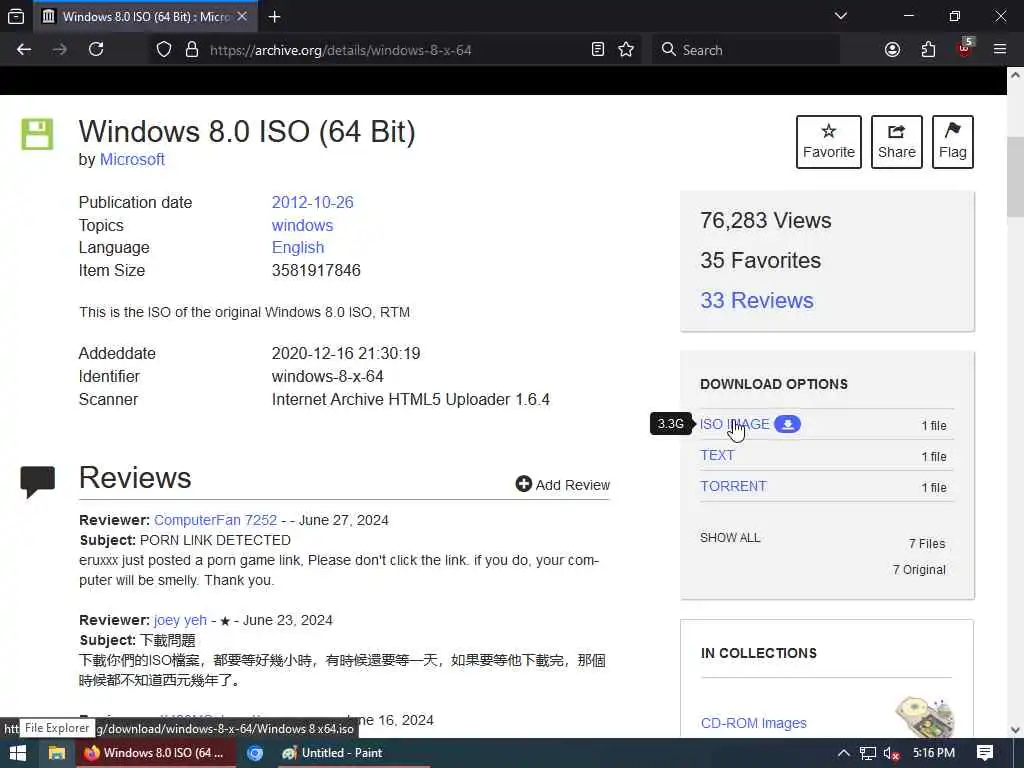Switch to Firefox taskbar item
The height and width of the screenshot is (768, 1024).
pos(155,753)
